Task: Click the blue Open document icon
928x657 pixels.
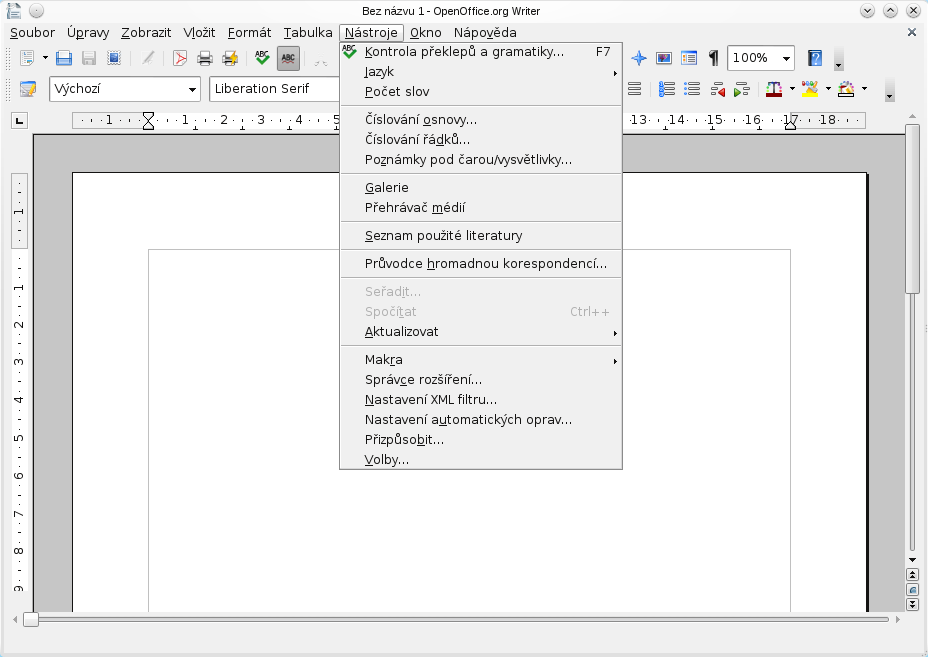Action: (x=64, y=58)
